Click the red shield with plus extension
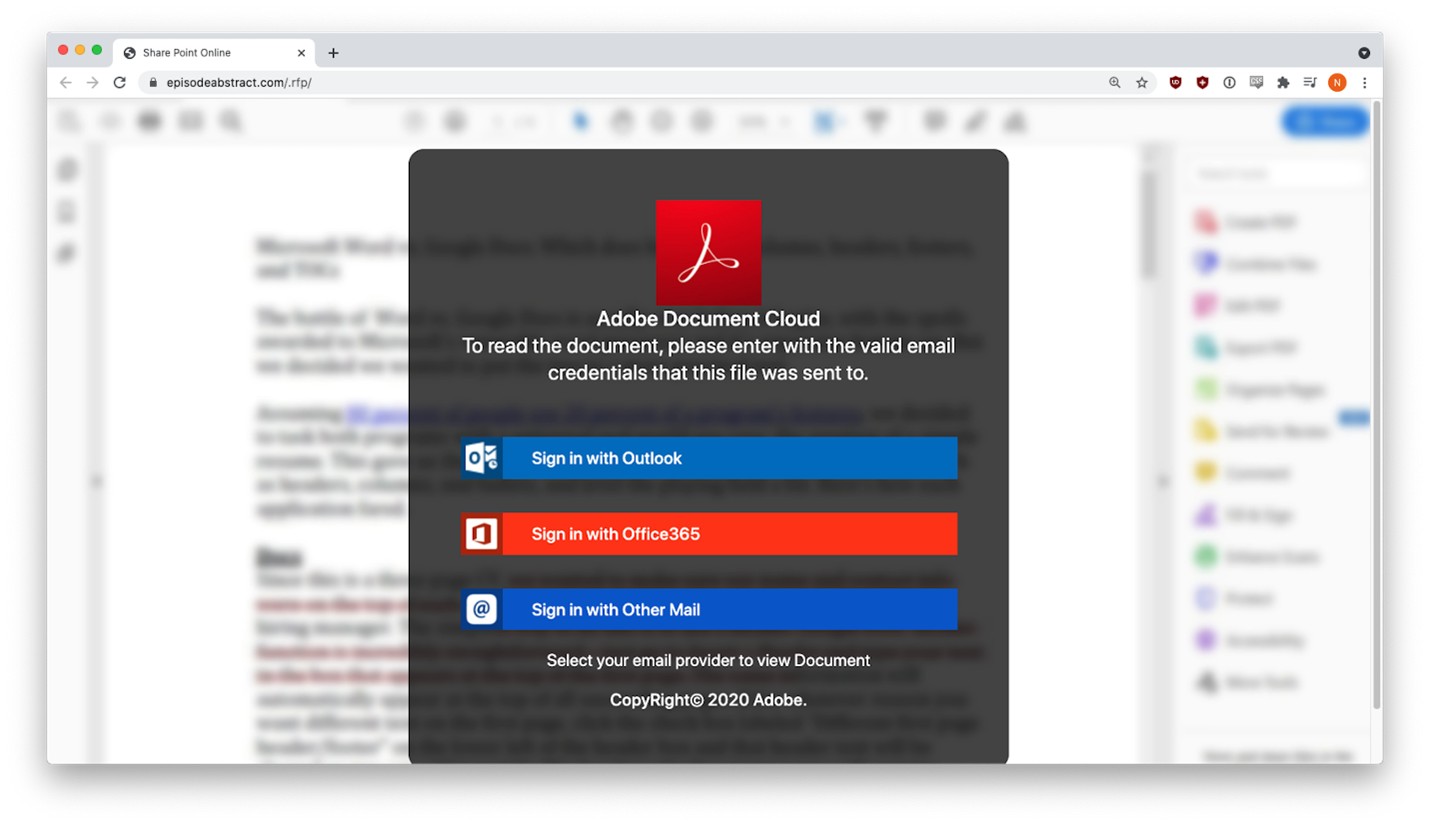1430x826 pixels. (x=1202, y=83)
